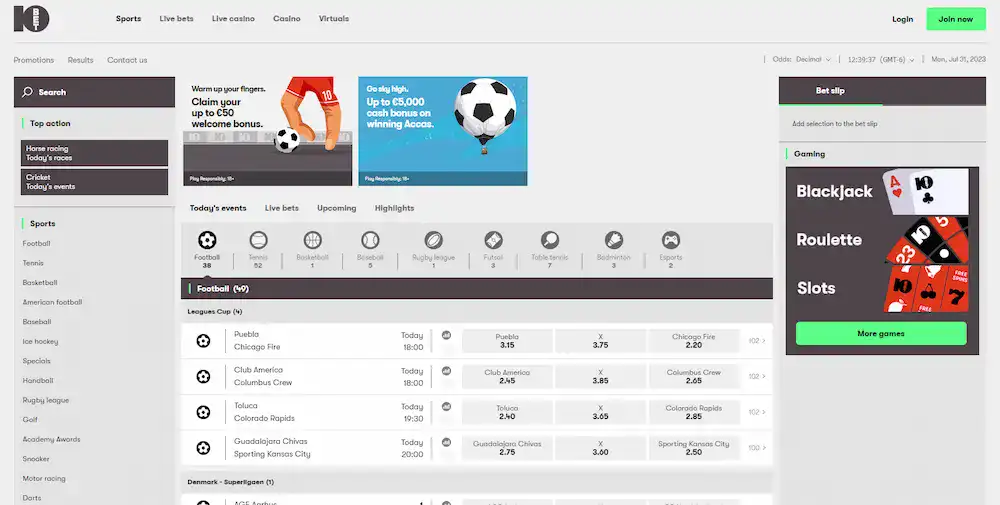Bet on Puebla at 3.15

point(507,340)
